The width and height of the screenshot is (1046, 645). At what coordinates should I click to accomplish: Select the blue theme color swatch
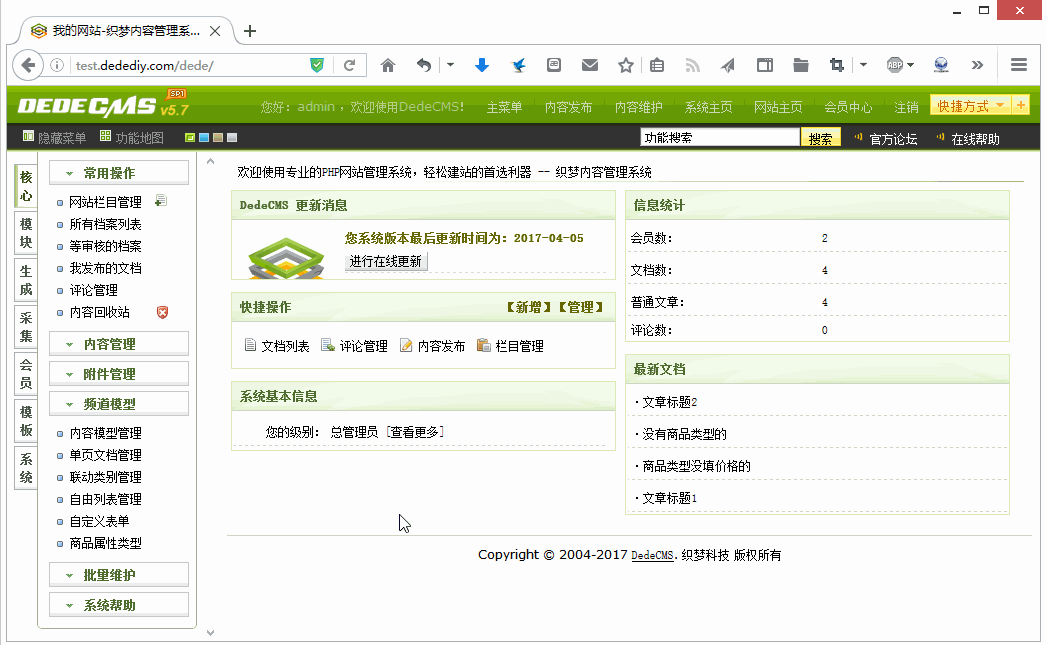[x=202, y=135]
